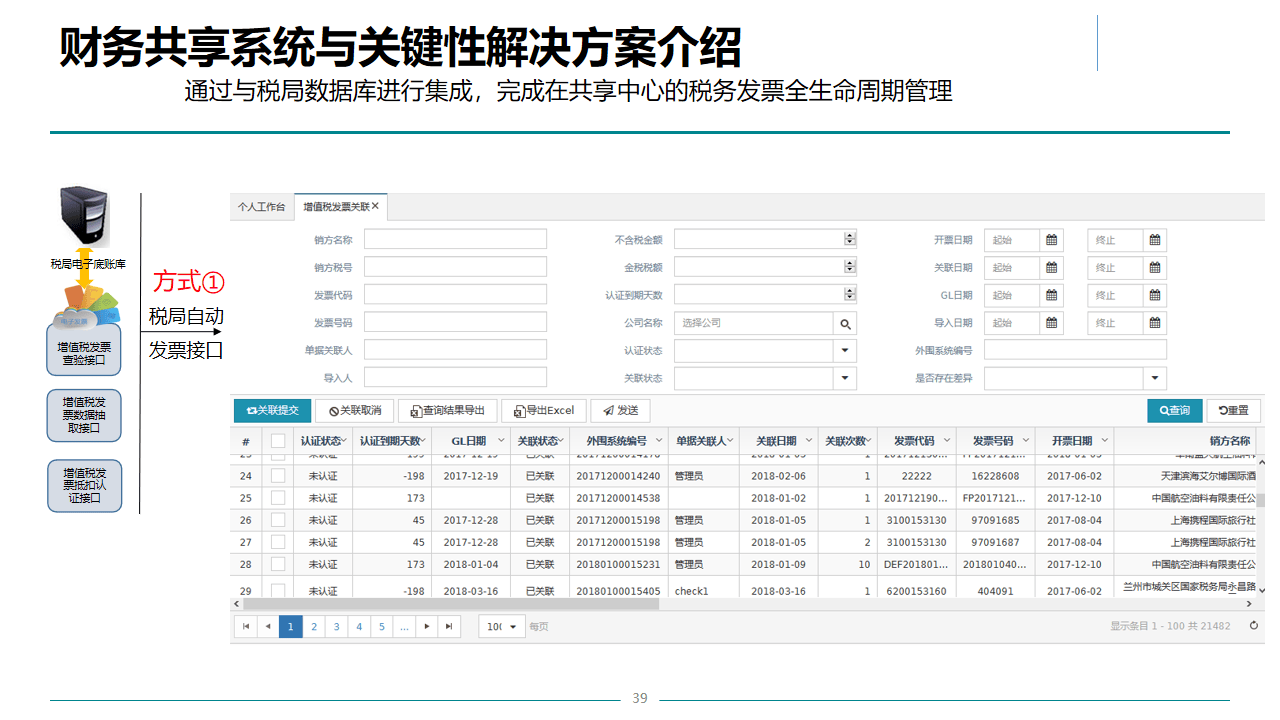The image size is (1280, 720).
Task: Open the 开票日期 column header menu
Action: click(x=1106, y=441)
